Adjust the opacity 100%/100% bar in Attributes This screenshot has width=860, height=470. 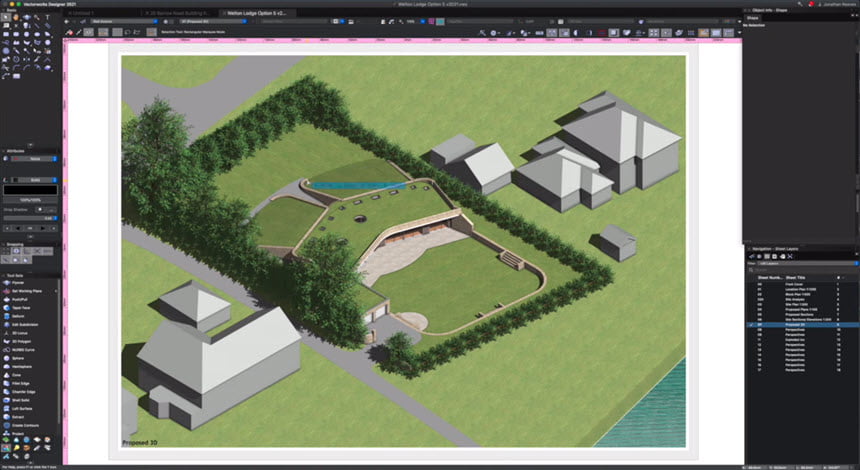(30, 200)
